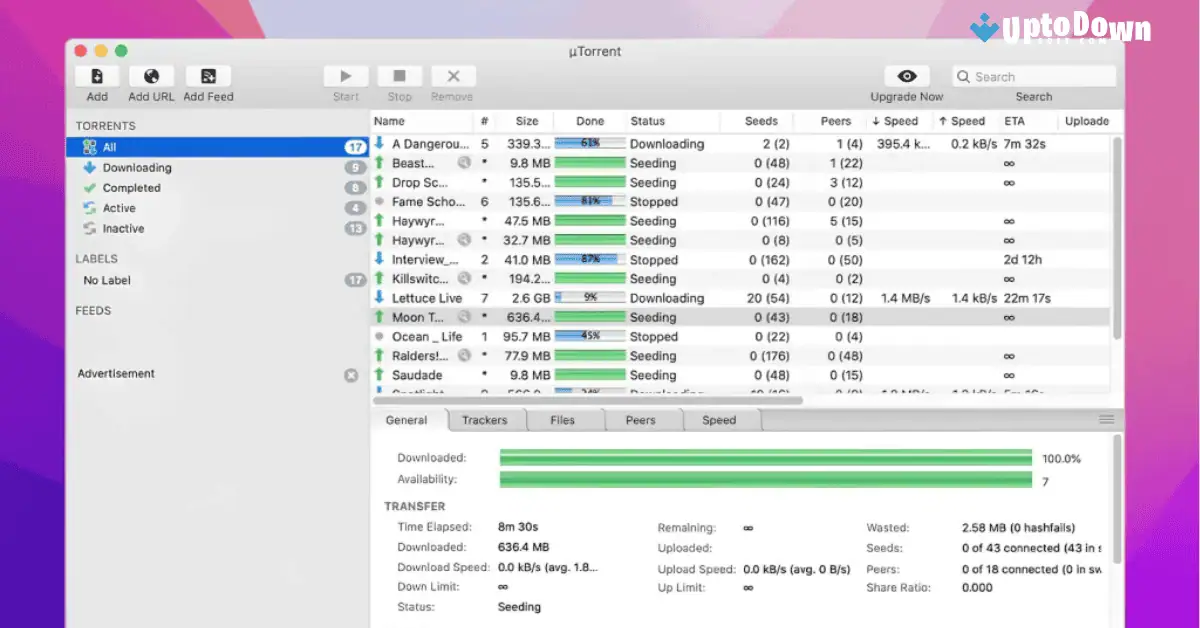The height and width of the screenshot is (628, 1200).
Task: Click the hamburger icon beside the Speed tab
Action: (1106, 420)
